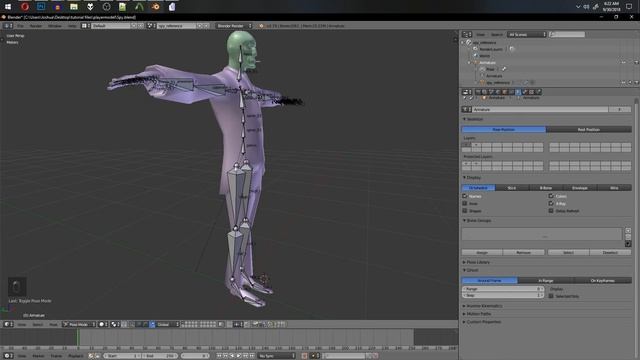Click the Ghost Step slider field
The width and height of the screenshot is (640, 360).
503,295
